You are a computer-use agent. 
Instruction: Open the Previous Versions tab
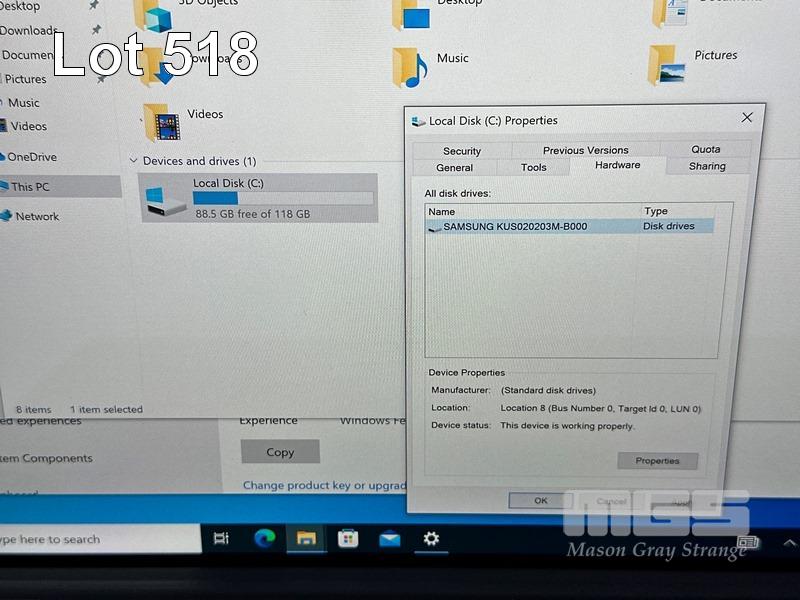(x=585, y=150)
